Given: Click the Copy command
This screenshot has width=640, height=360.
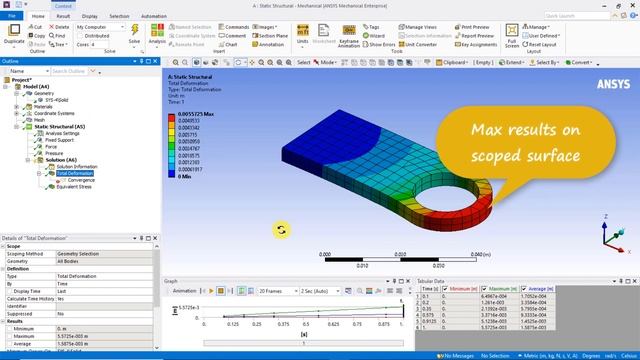Looking at the screenshot, I should tap(37, 36).
